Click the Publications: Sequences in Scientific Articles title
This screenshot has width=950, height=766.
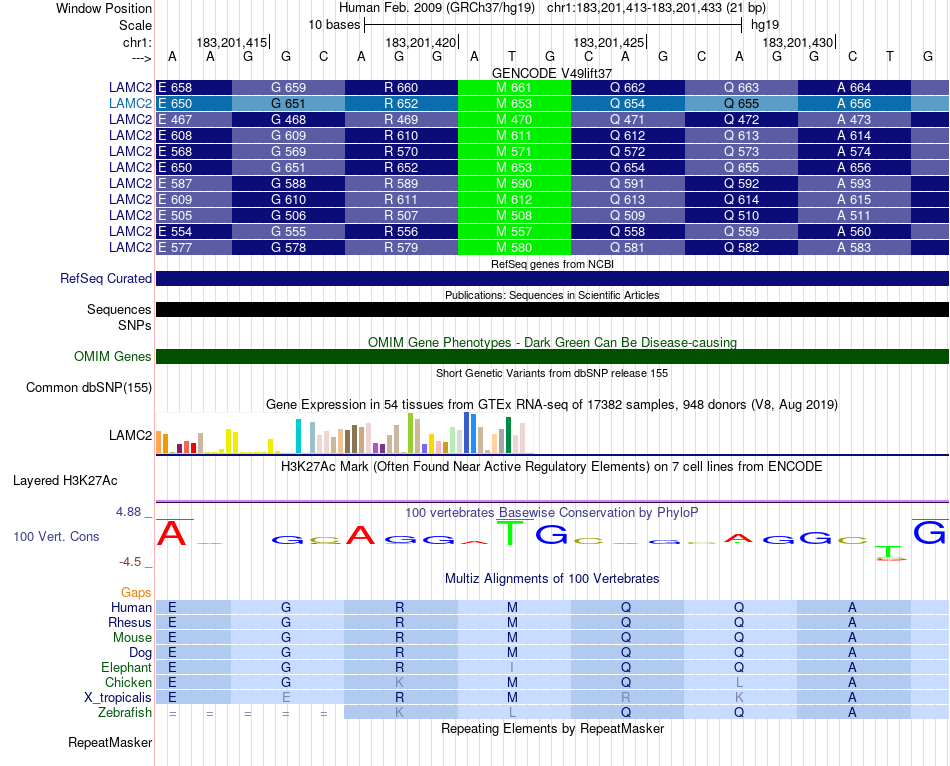click(x=552, y=295)
